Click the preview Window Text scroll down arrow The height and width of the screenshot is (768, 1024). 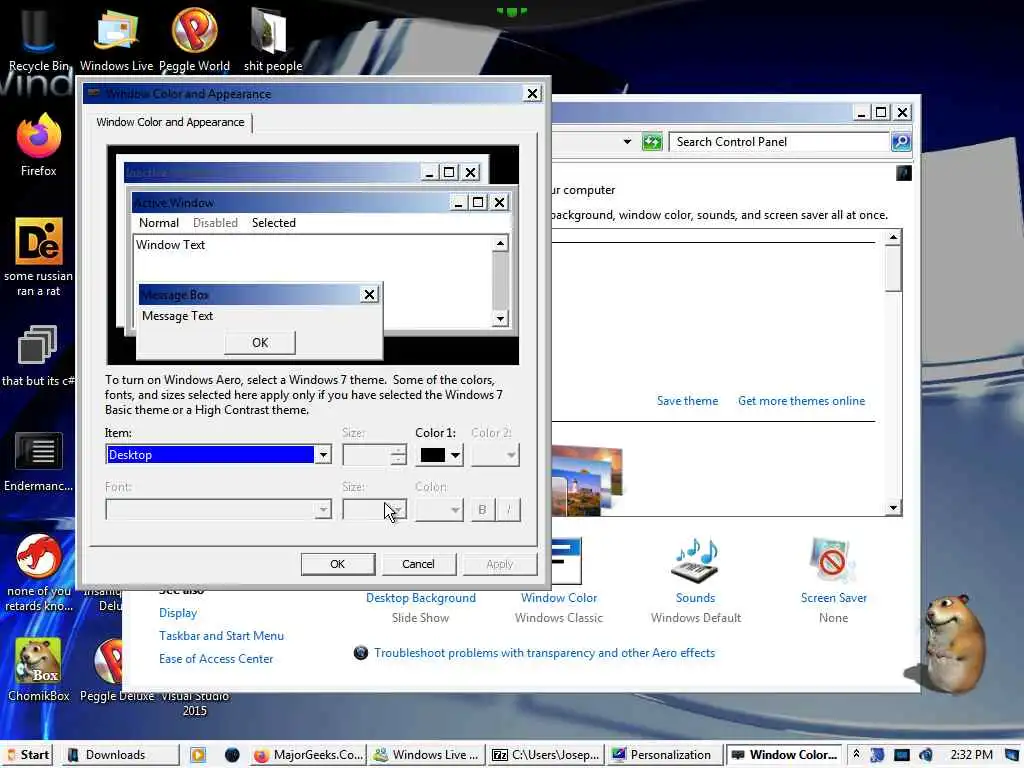point(500,319)
